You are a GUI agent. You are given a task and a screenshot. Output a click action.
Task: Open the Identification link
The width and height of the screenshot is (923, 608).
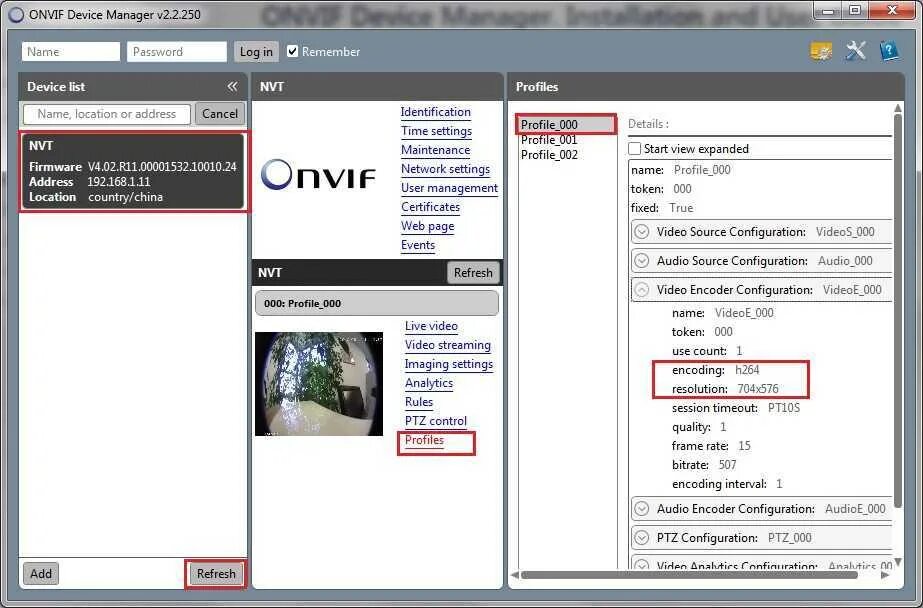point(436,112)
